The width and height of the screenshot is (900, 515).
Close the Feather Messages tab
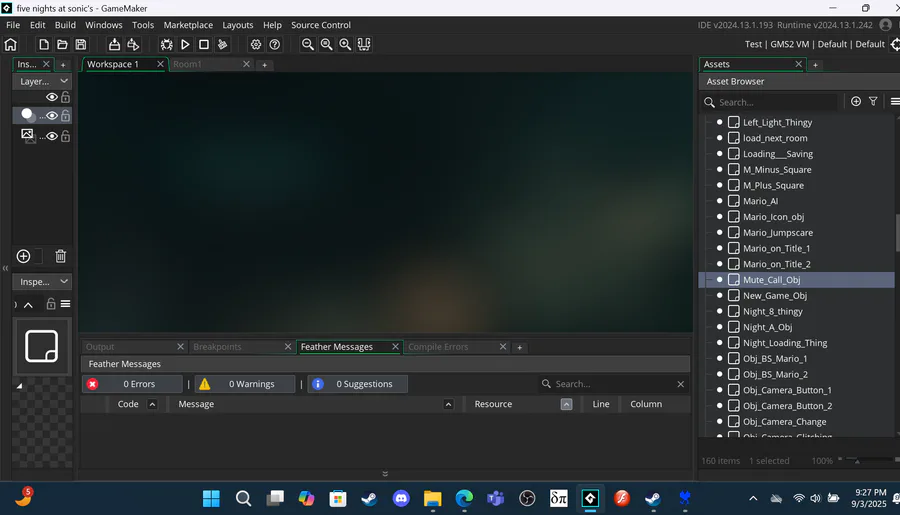(x=395, y=347)
